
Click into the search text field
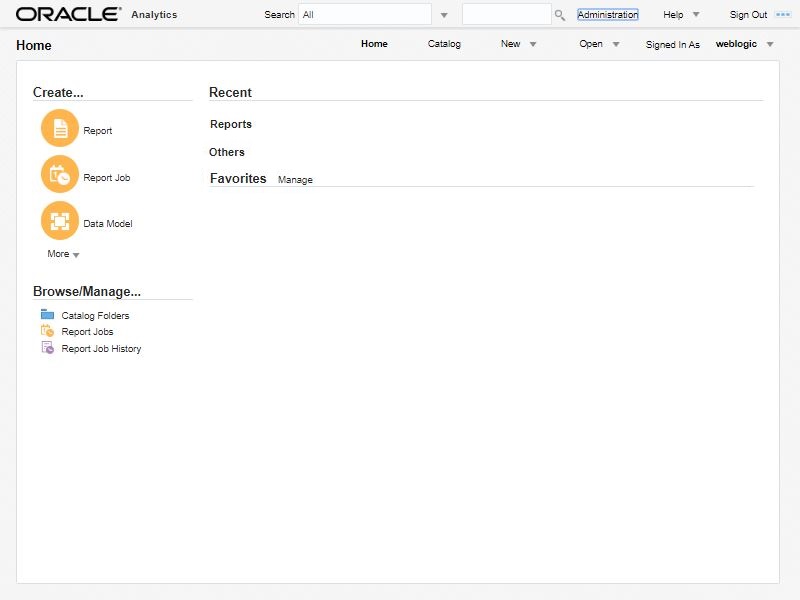click(507, 14)
